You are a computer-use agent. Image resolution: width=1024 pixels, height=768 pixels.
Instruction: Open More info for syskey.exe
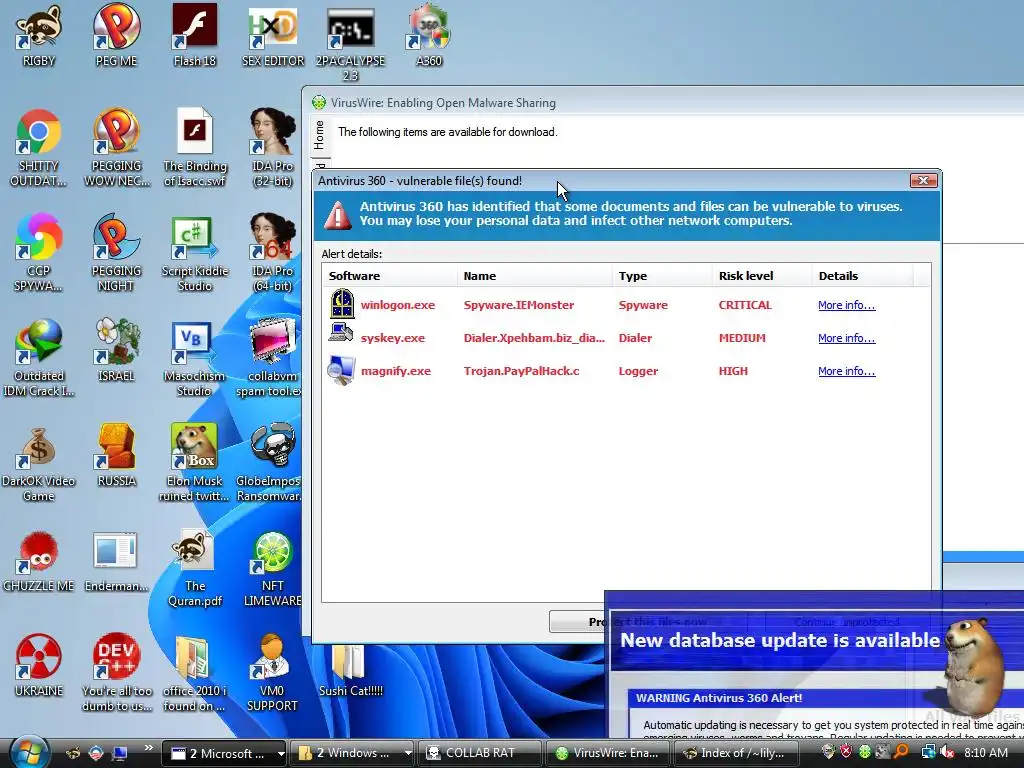(x=846, y=338)
